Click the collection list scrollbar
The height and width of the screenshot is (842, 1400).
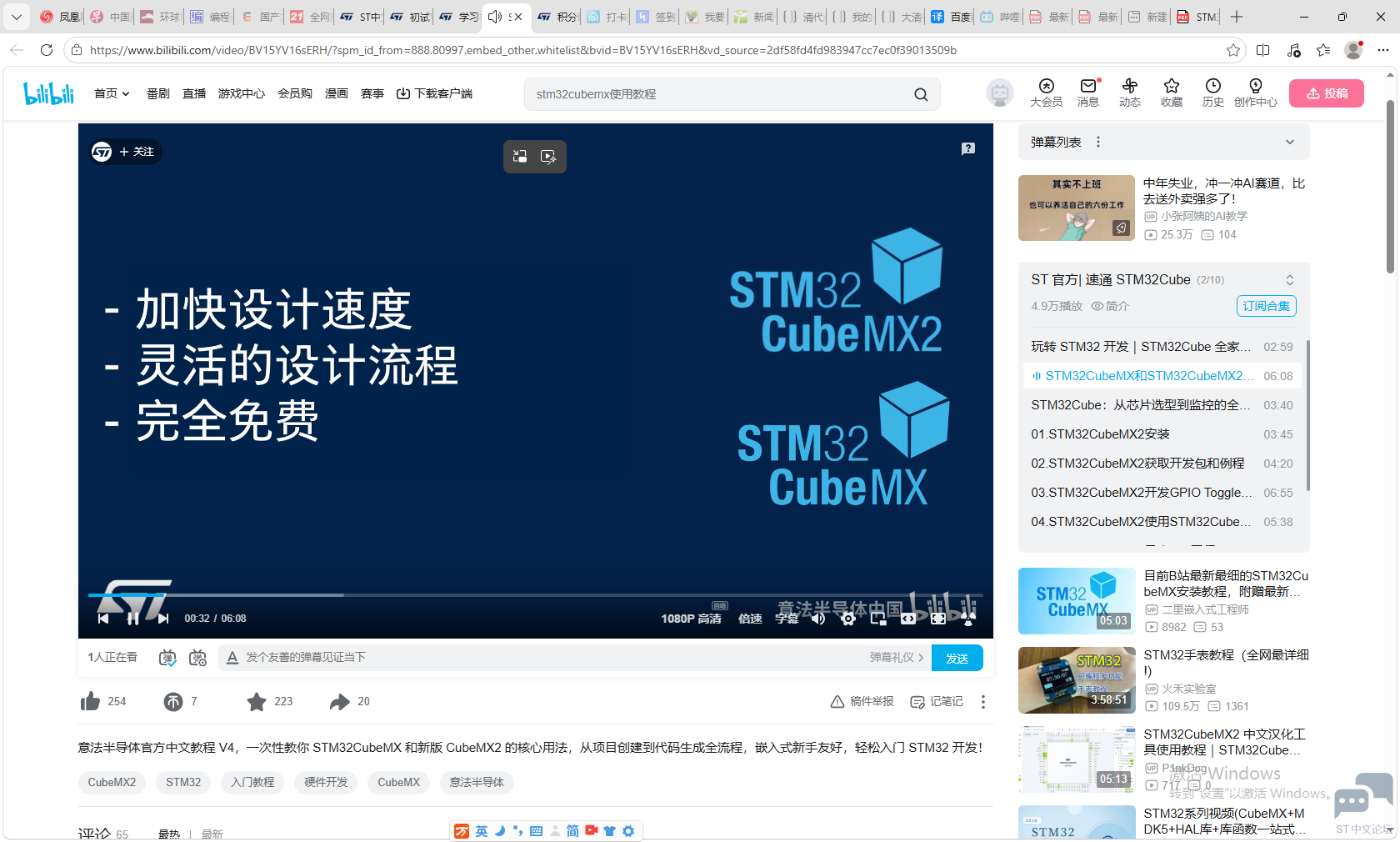[x=1307, y=415]
